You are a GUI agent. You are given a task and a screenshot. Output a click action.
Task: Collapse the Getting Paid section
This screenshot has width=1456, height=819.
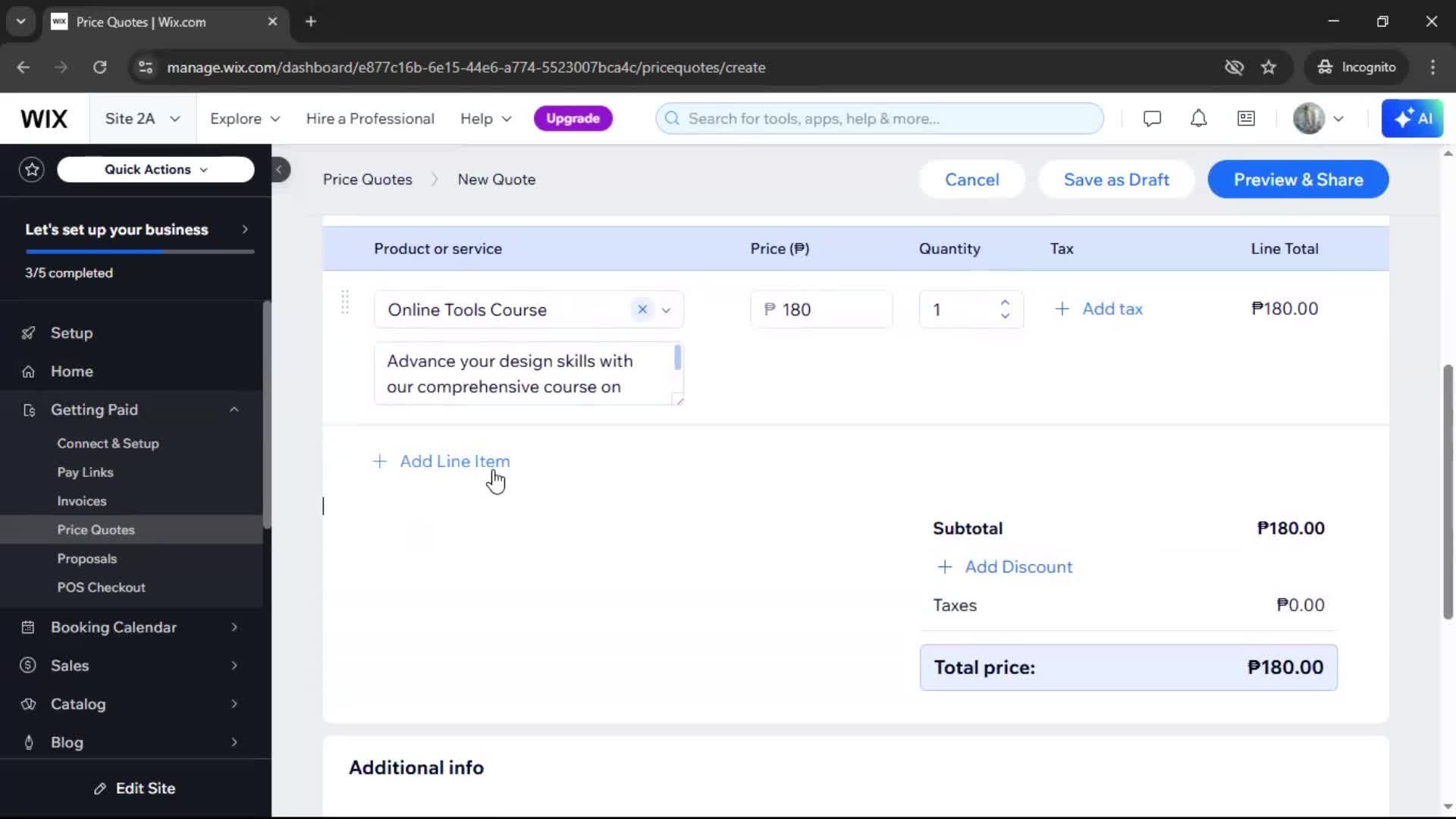(x=234, y=409)
